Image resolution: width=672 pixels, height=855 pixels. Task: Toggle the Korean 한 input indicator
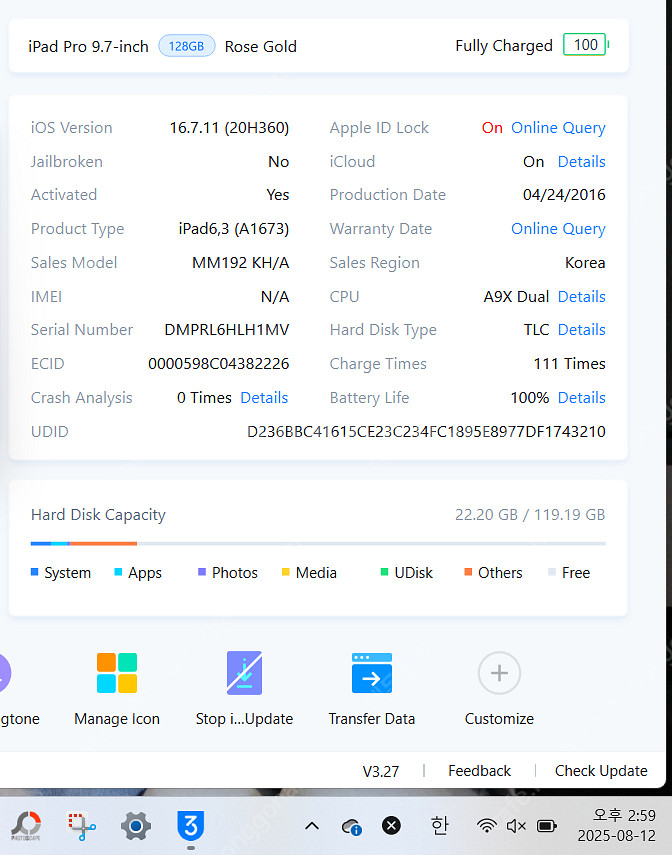coord(440,826)
